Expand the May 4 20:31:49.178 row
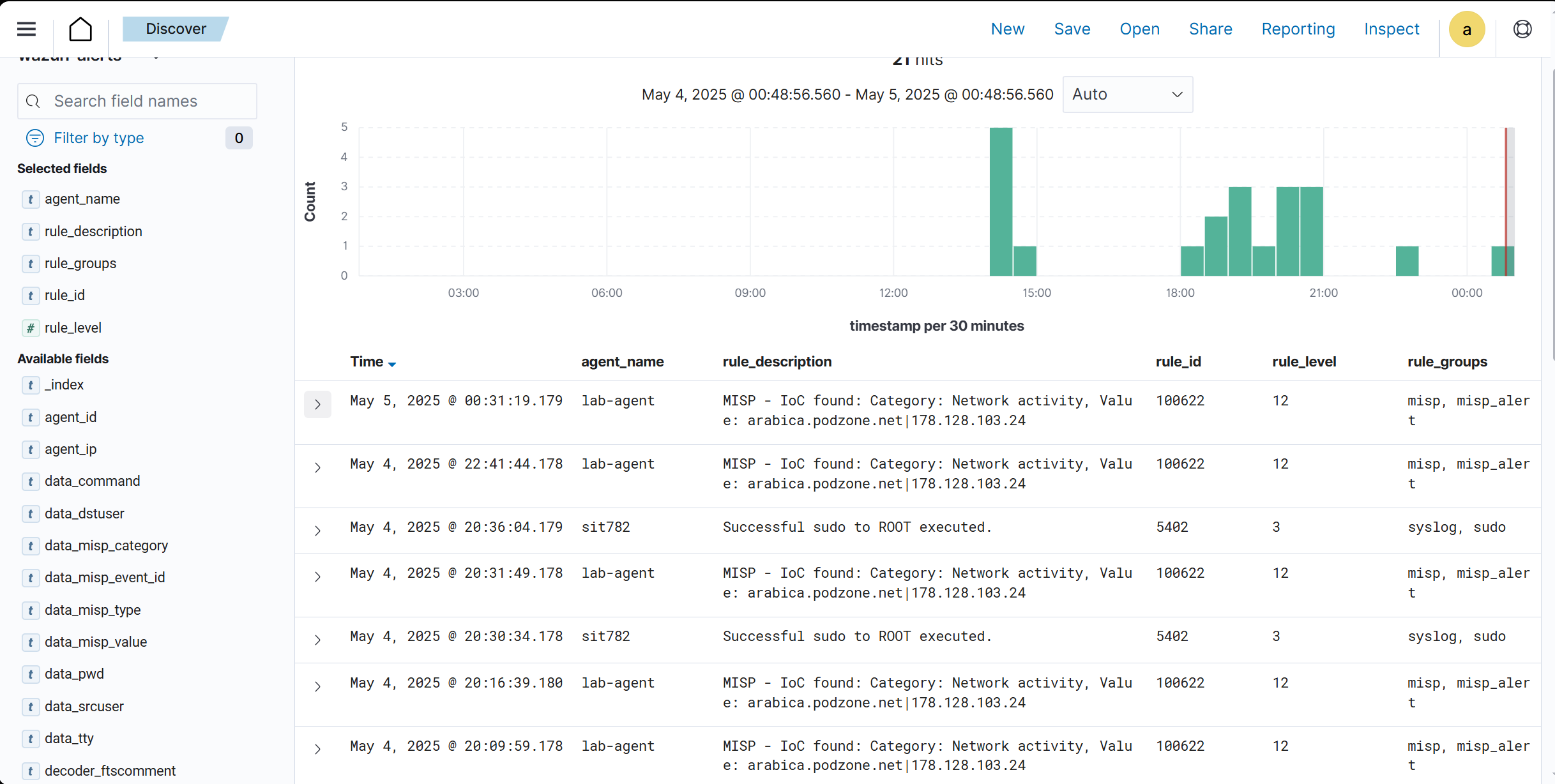1555x784 pixels. 317,577
